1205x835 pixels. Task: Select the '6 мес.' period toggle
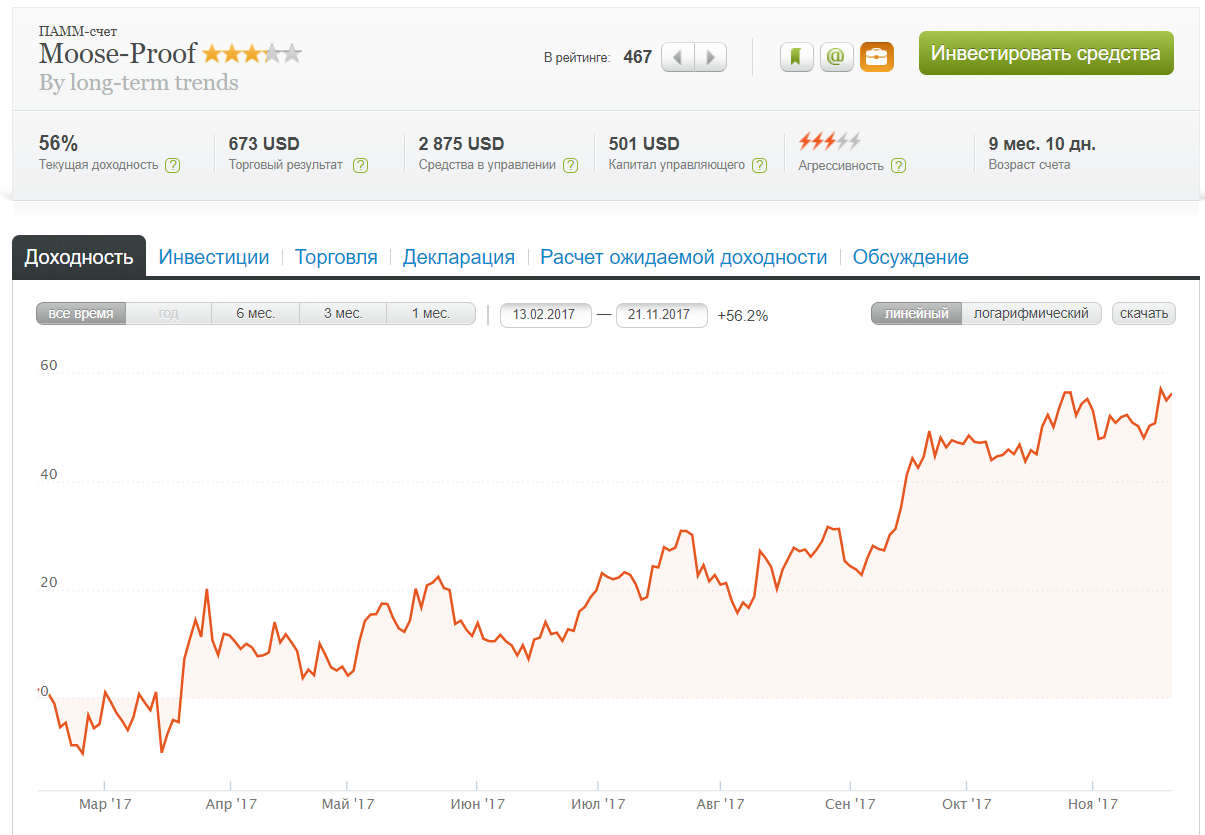click(255, 314)
